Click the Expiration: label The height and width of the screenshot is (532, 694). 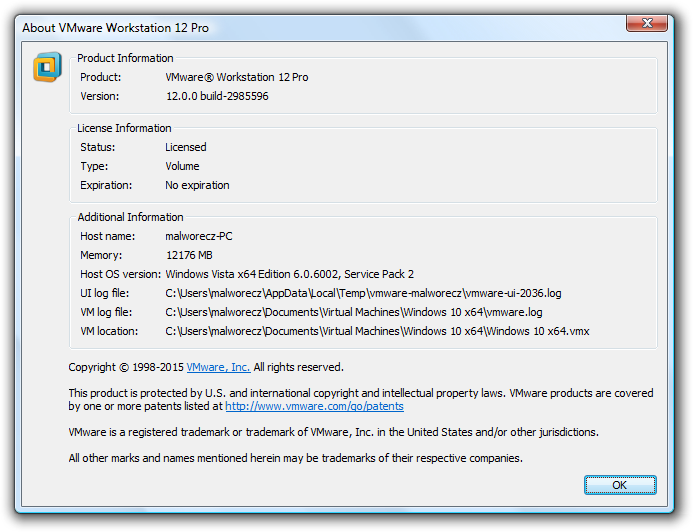click(x=106, y=185)
